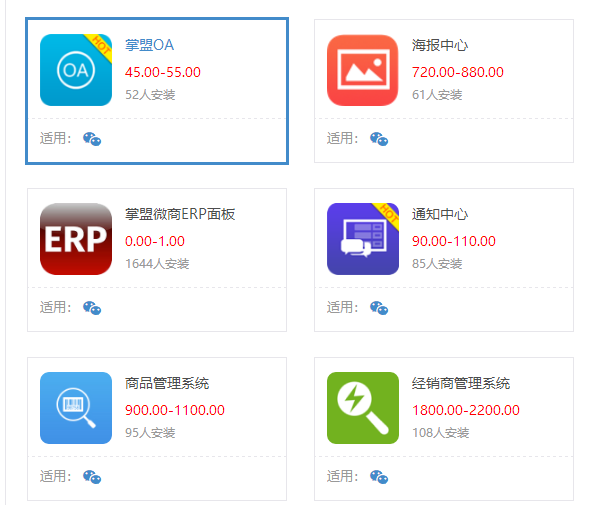Screen dimensions: 595x505
Task: Click the 适用 label in 掌盟OA card
Action: click(x=55, y=138)
